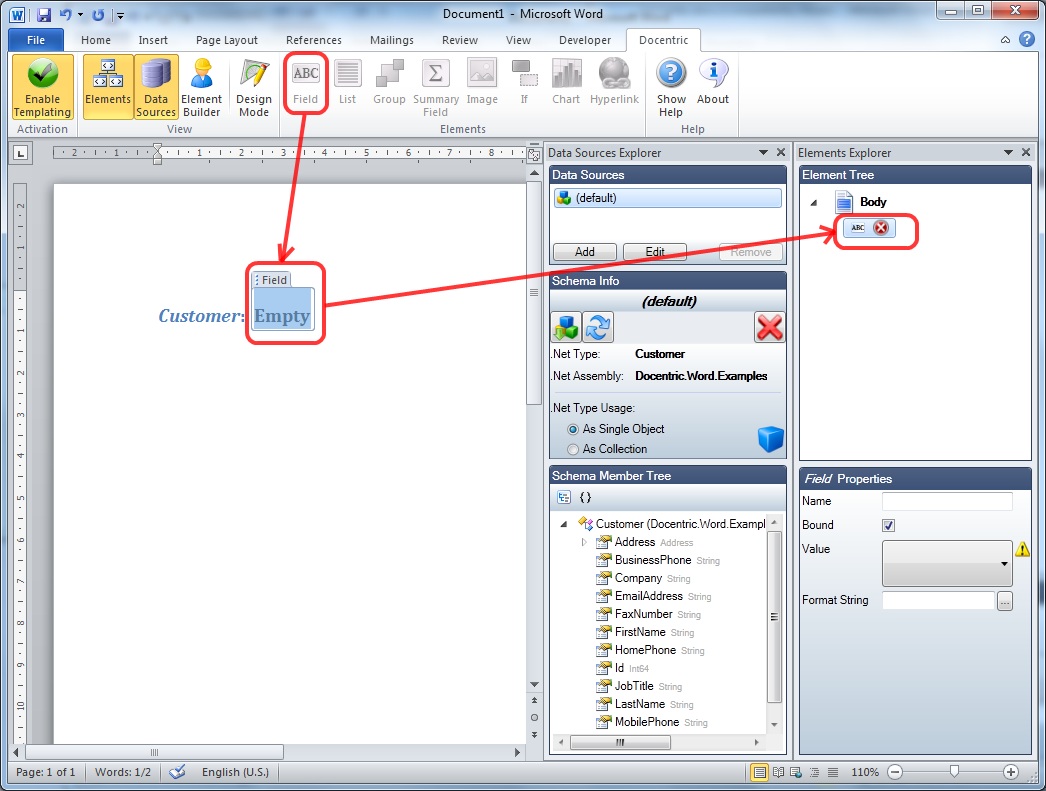Click the Save icon in quick access toolbar
This screenshot has height=791, width=1046.
point(44,14)
